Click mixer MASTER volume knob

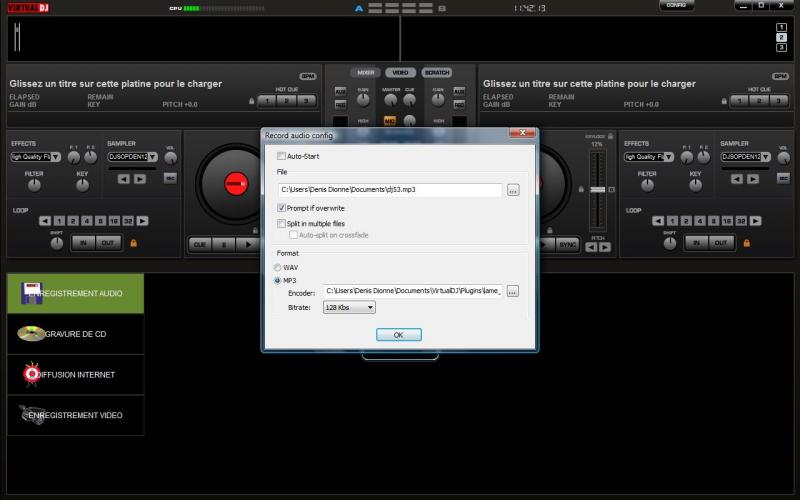point(391,100)
